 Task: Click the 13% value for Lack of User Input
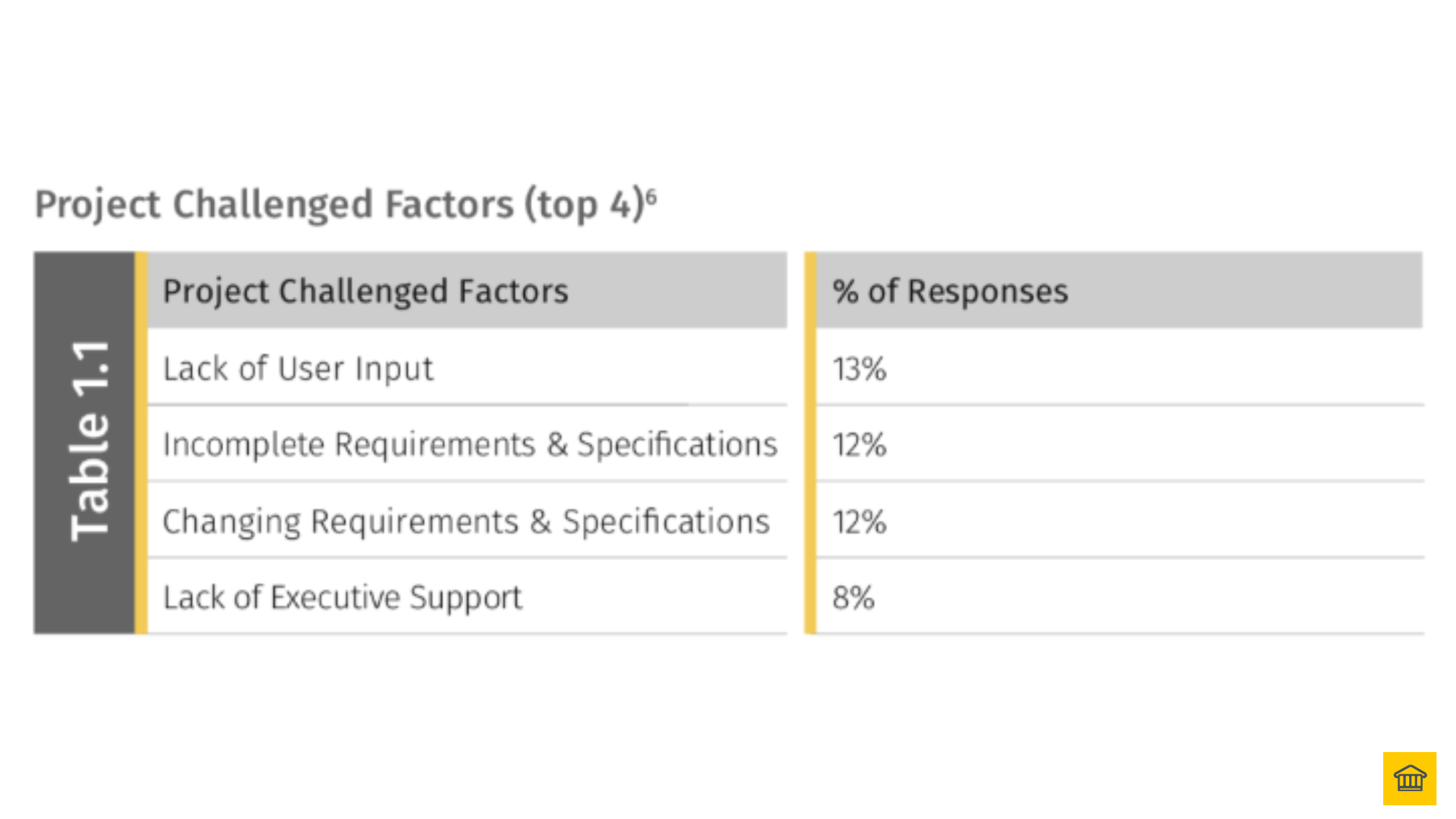tap(859, 369)
